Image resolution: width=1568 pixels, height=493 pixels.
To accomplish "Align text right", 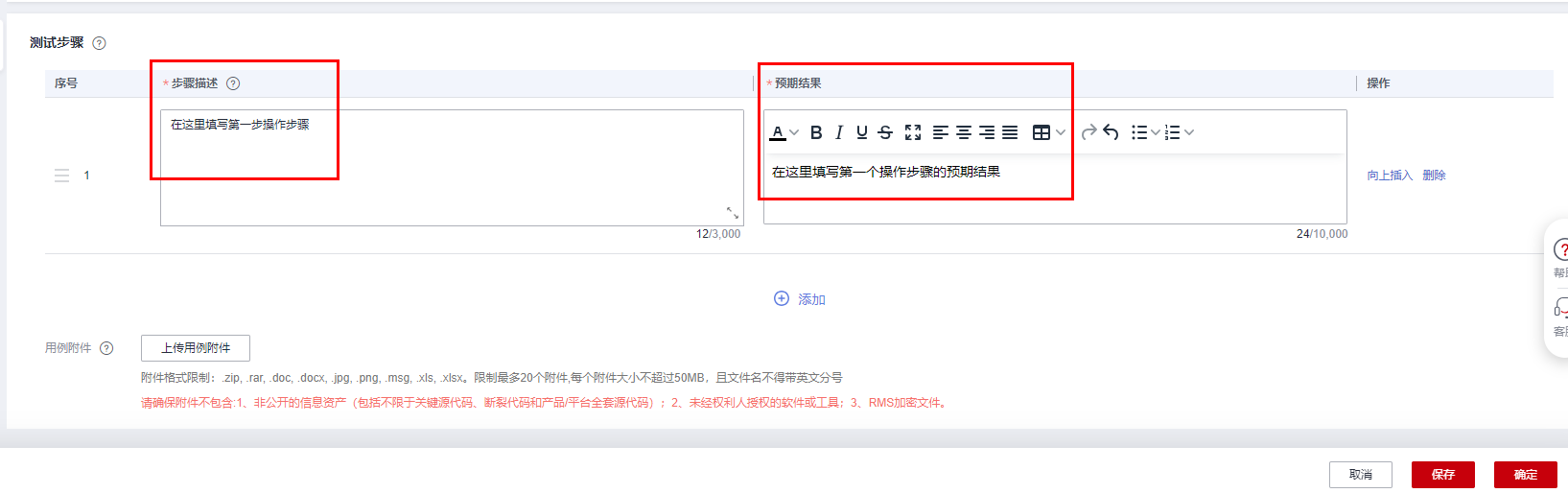I will coord(987,132).
